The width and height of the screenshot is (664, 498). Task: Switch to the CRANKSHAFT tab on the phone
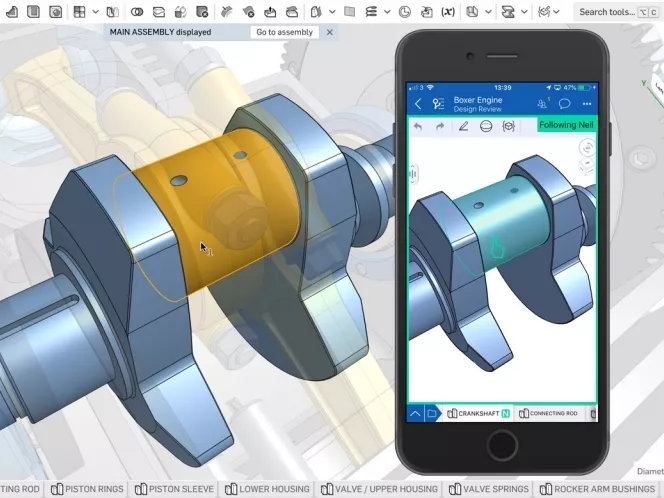(478, 413)
